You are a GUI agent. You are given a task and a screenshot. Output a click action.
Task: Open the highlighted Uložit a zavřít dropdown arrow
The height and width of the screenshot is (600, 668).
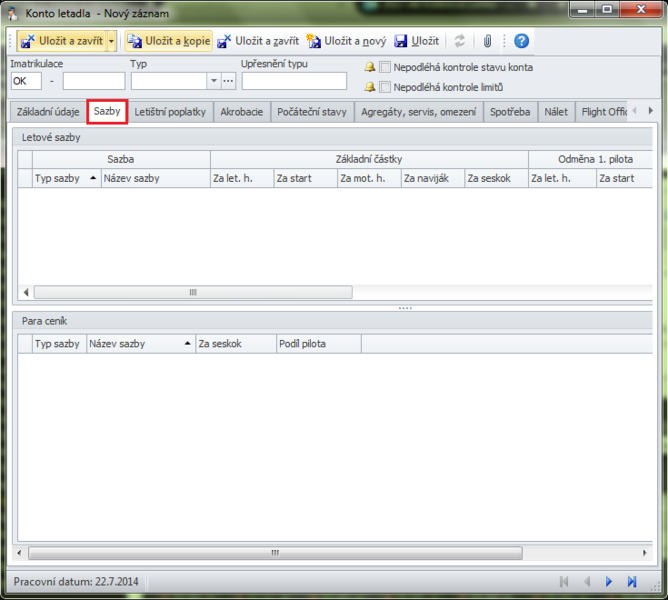pos(111,41)
